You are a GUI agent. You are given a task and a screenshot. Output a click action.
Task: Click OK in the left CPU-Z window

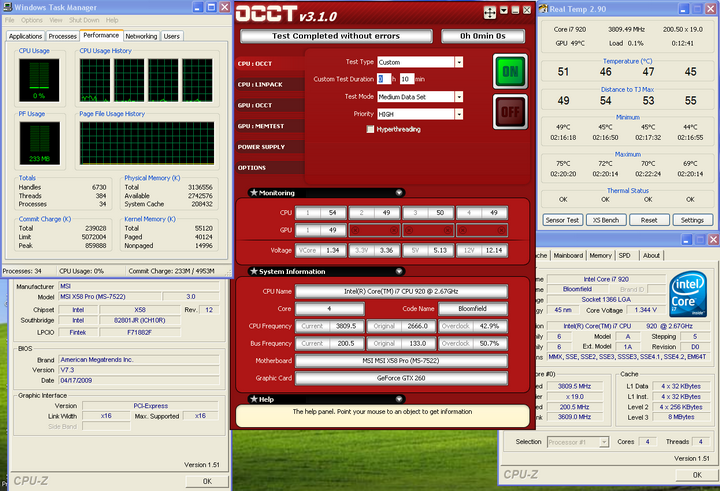[x=207, y=481]
